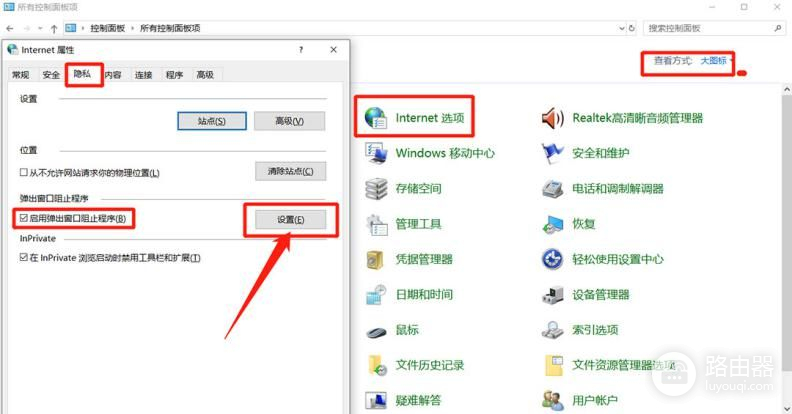Open 轻松使用设置中心 icon
The image size is (792, 414).
553,260
